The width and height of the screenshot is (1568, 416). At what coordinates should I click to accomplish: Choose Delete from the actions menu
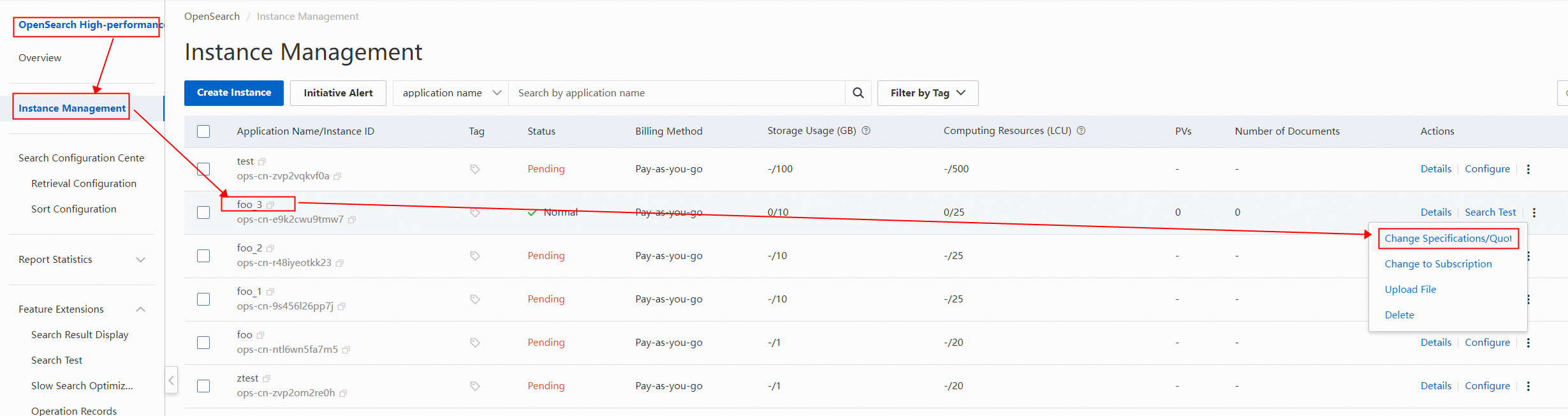pyautogui.click(x=1399, y=315)
